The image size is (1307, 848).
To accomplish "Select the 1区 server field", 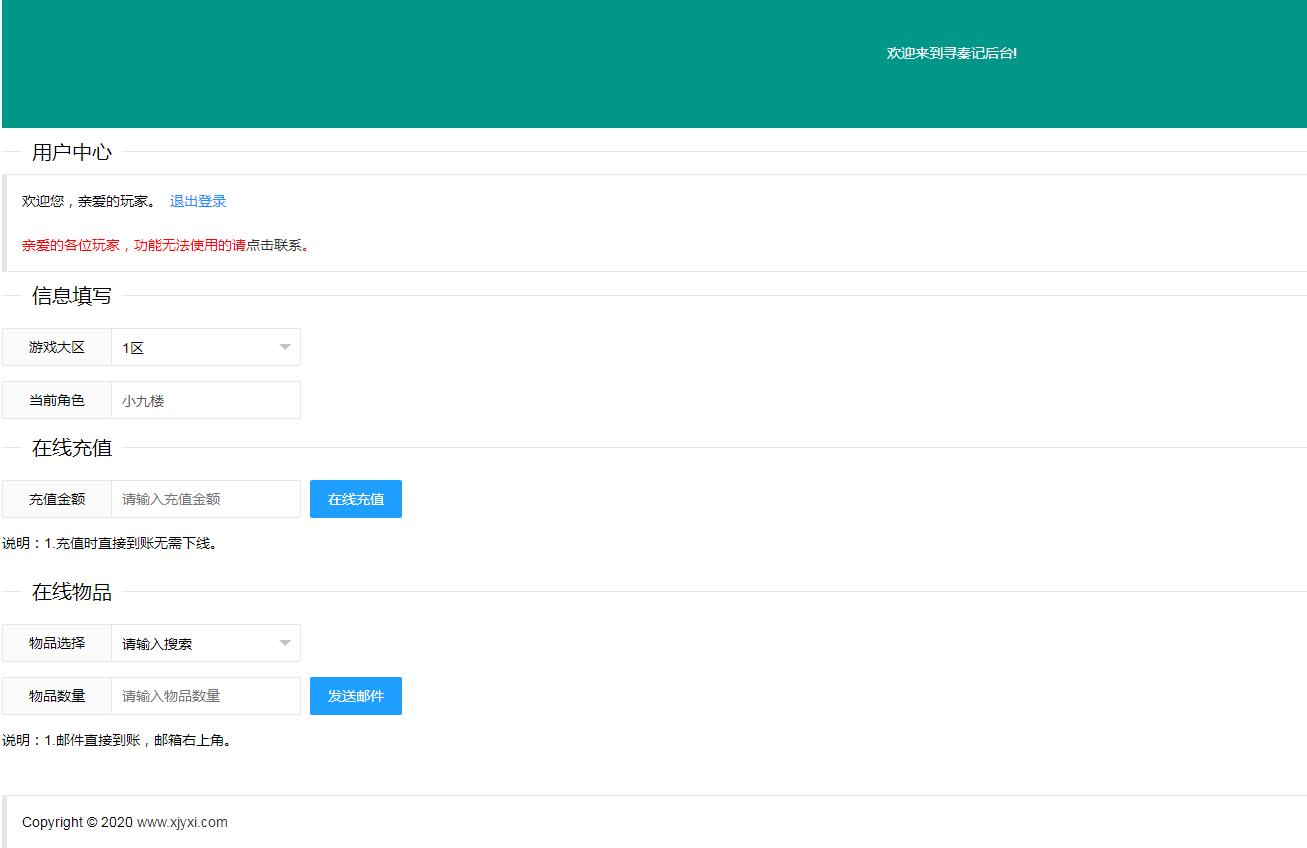I will (x=190, y=347).
